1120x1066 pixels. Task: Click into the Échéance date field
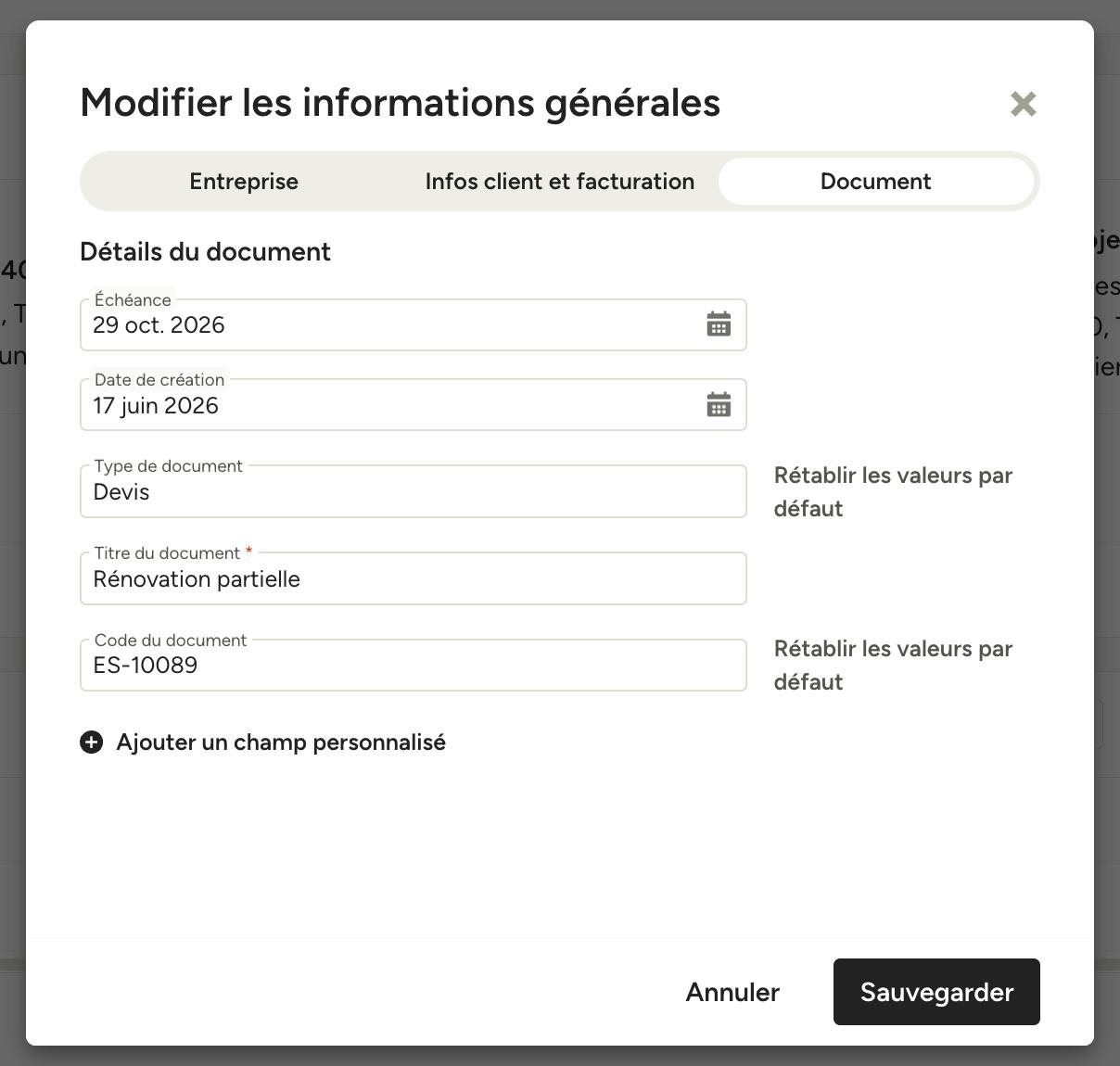414,324
